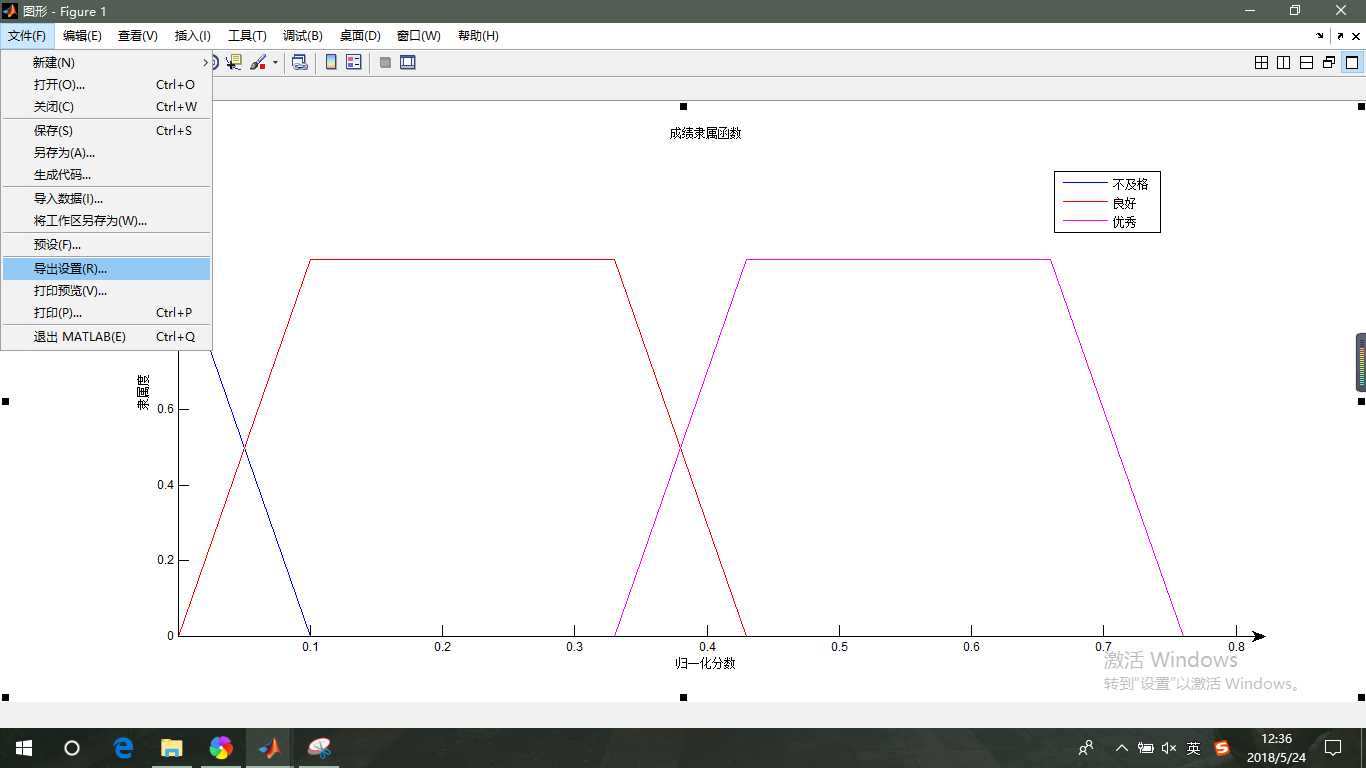1366x768 pixels.
Task: Choose 打开(O)... from the File menu
Action: click(106, 85)
